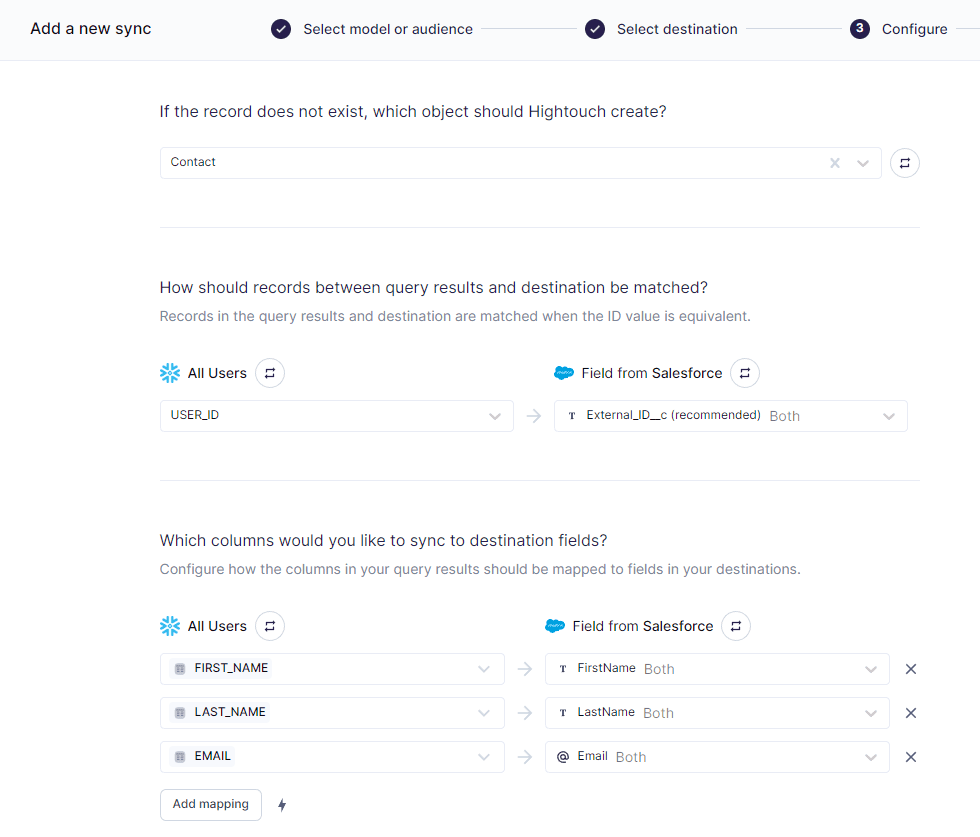
Task: Open the Email destination field dropdown
Action: coord(717,757)
